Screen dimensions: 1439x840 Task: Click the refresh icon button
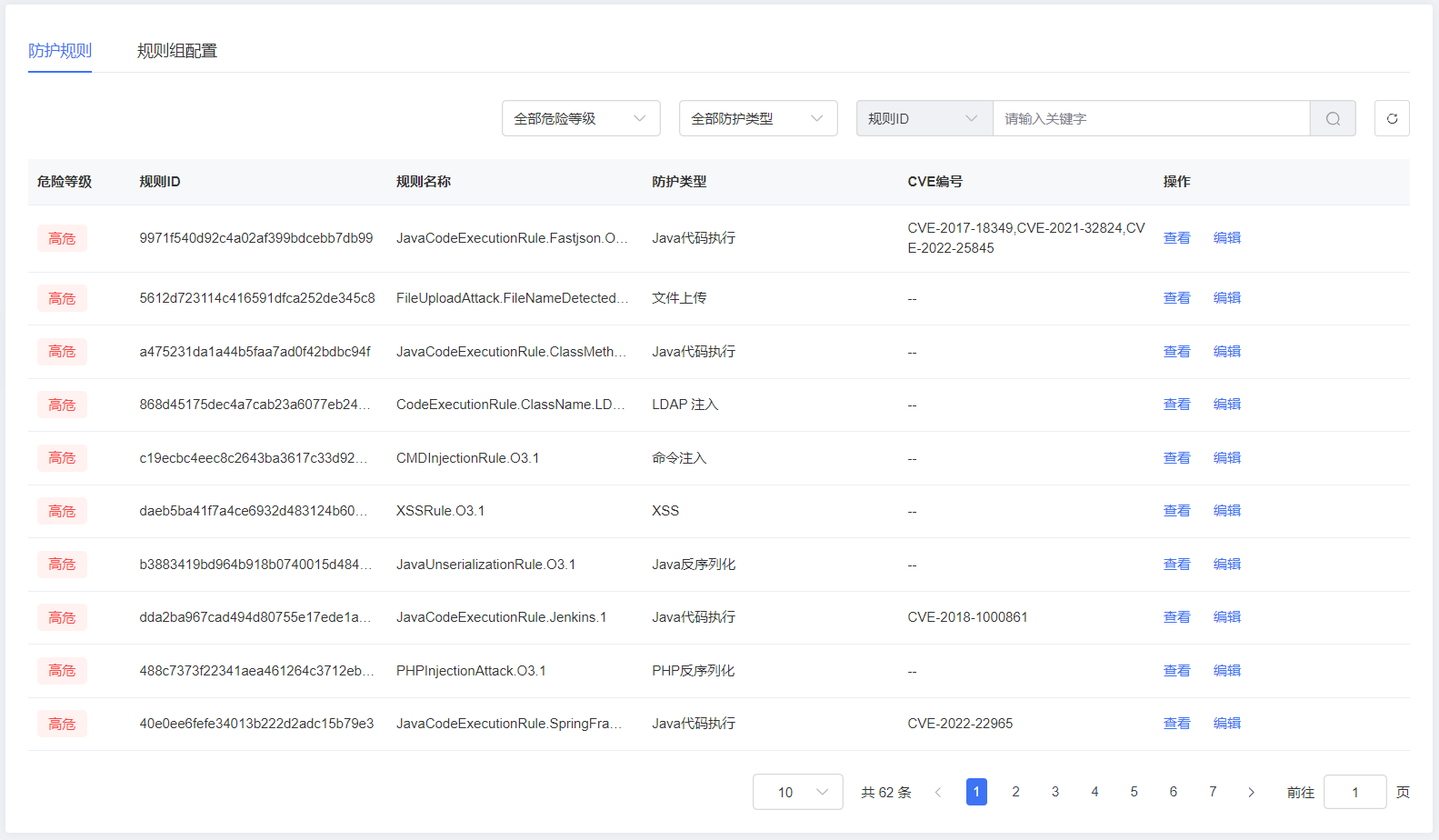[x=1392, y=118]
